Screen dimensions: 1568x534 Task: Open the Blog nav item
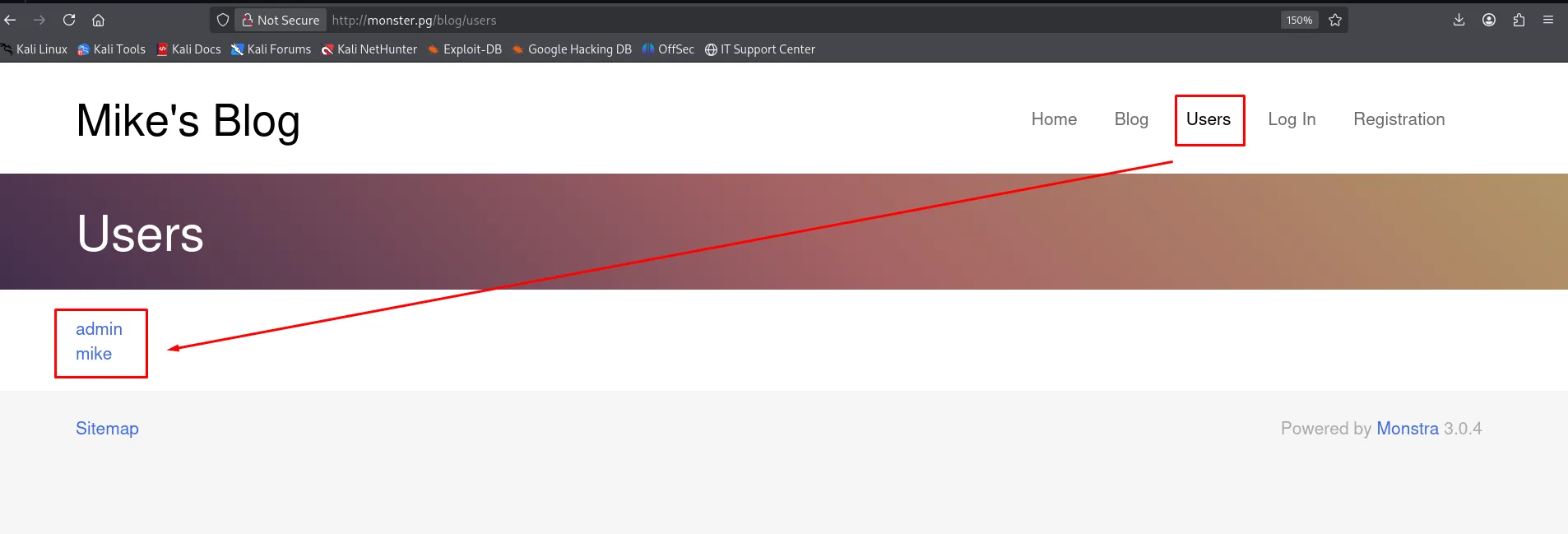(1131, 119)
